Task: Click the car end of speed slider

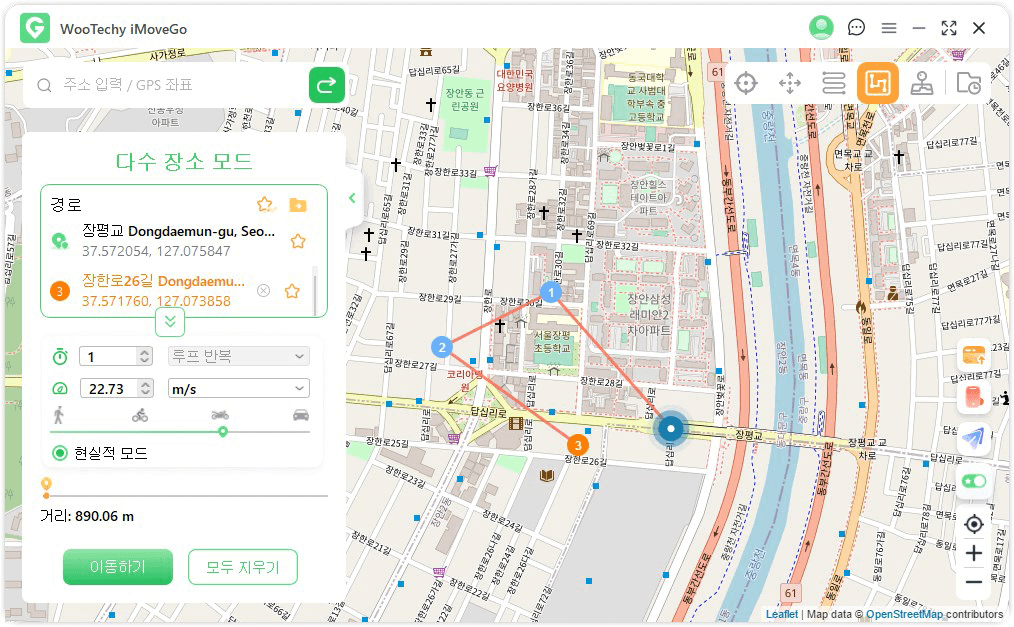Action: (x=300, y=415)
